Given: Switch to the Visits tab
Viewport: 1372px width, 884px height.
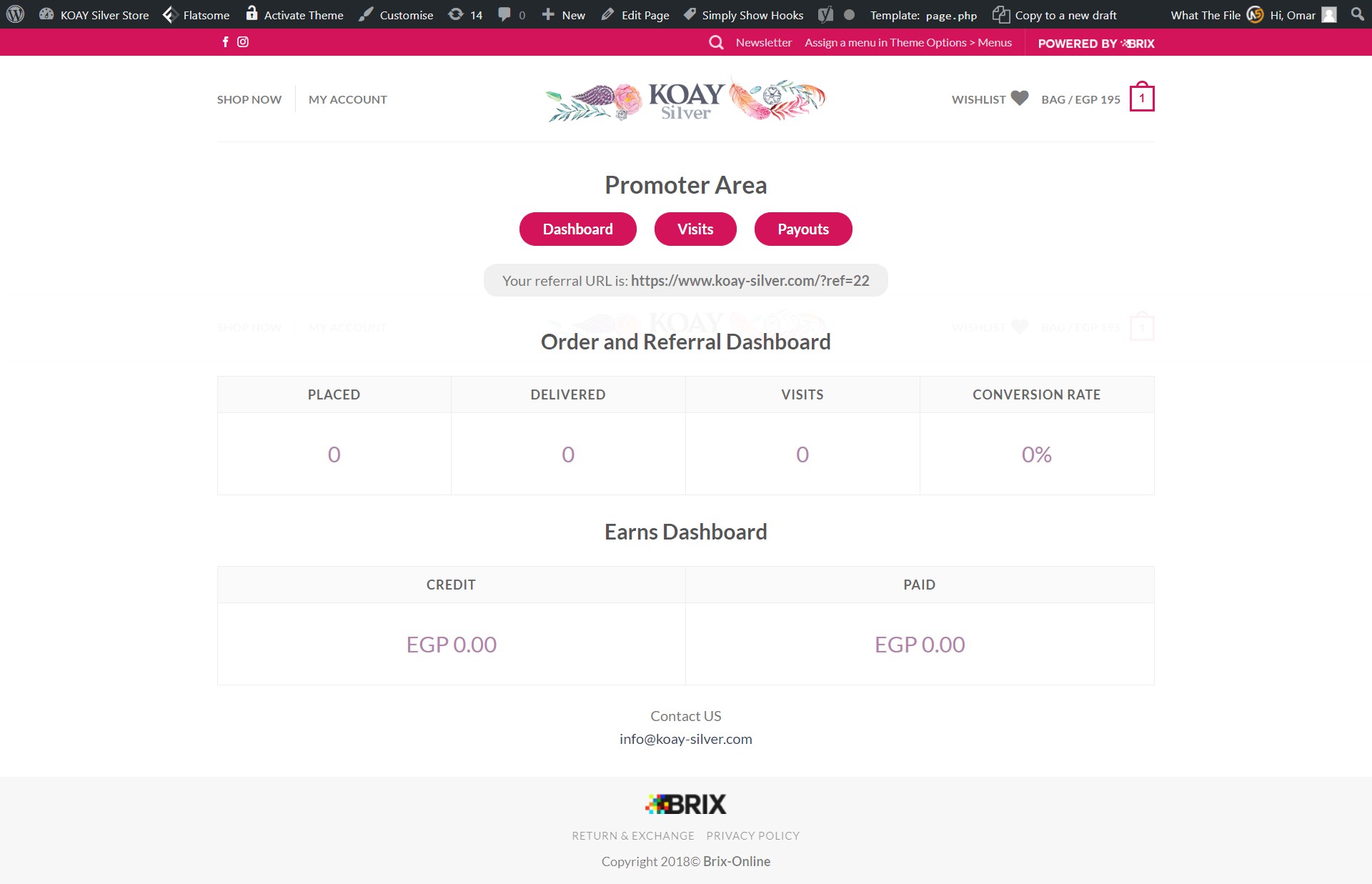Looking at the screenshot, I should pos(695,229).
